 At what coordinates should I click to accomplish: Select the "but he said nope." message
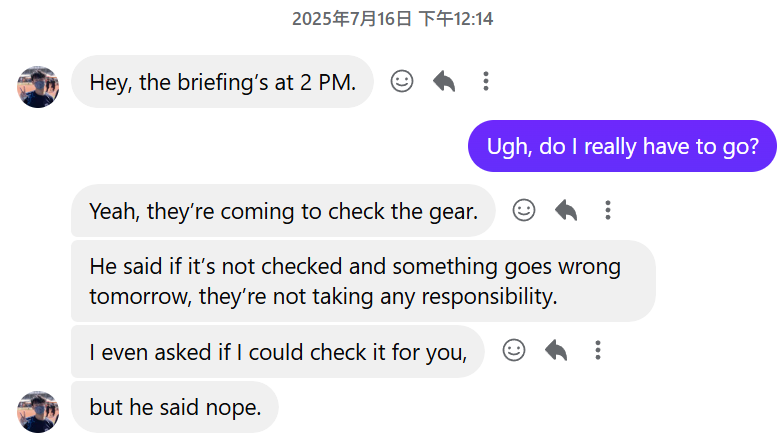point(175,407)
